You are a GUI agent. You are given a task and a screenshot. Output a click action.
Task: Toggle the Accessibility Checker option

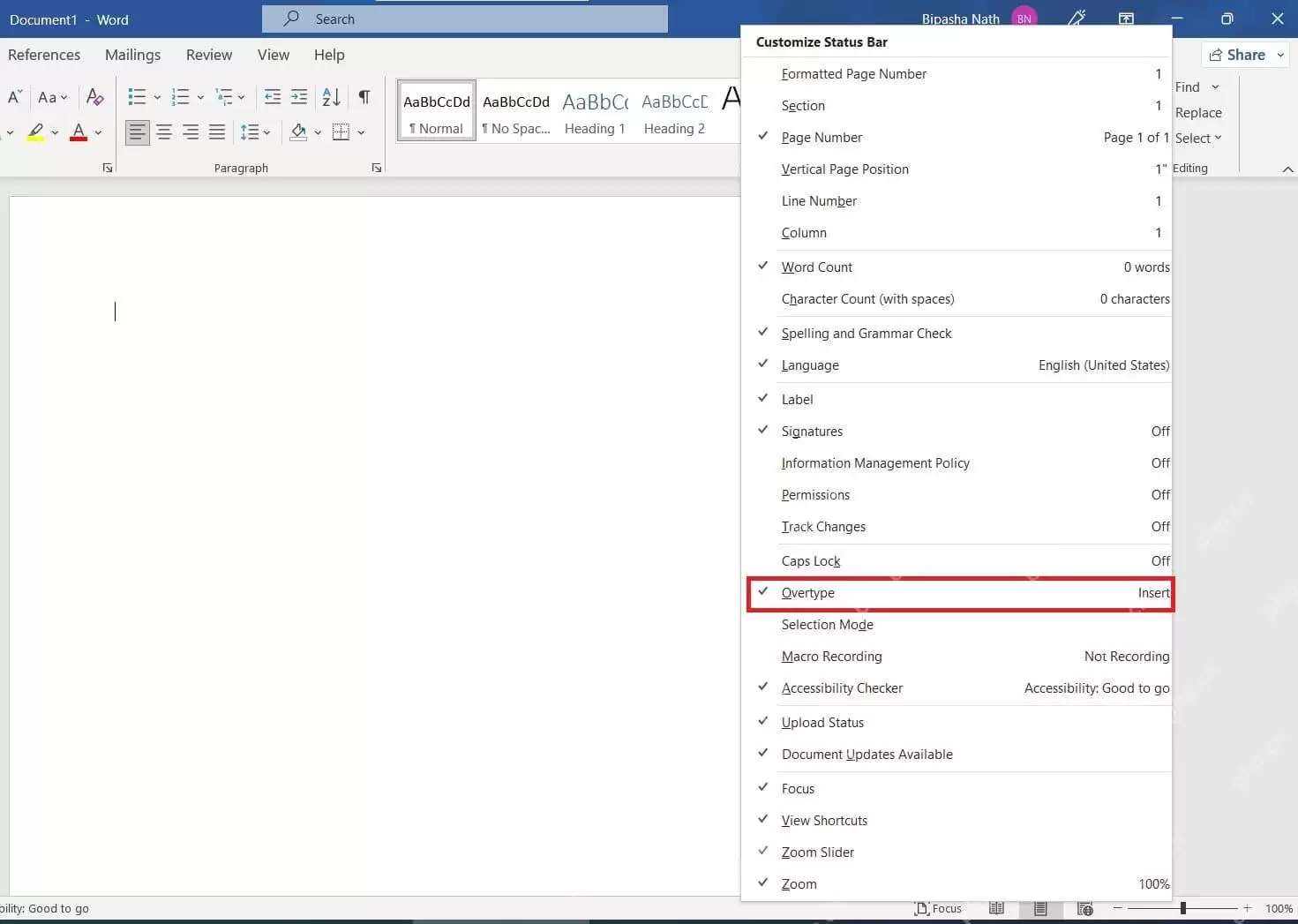coord(959,688)
